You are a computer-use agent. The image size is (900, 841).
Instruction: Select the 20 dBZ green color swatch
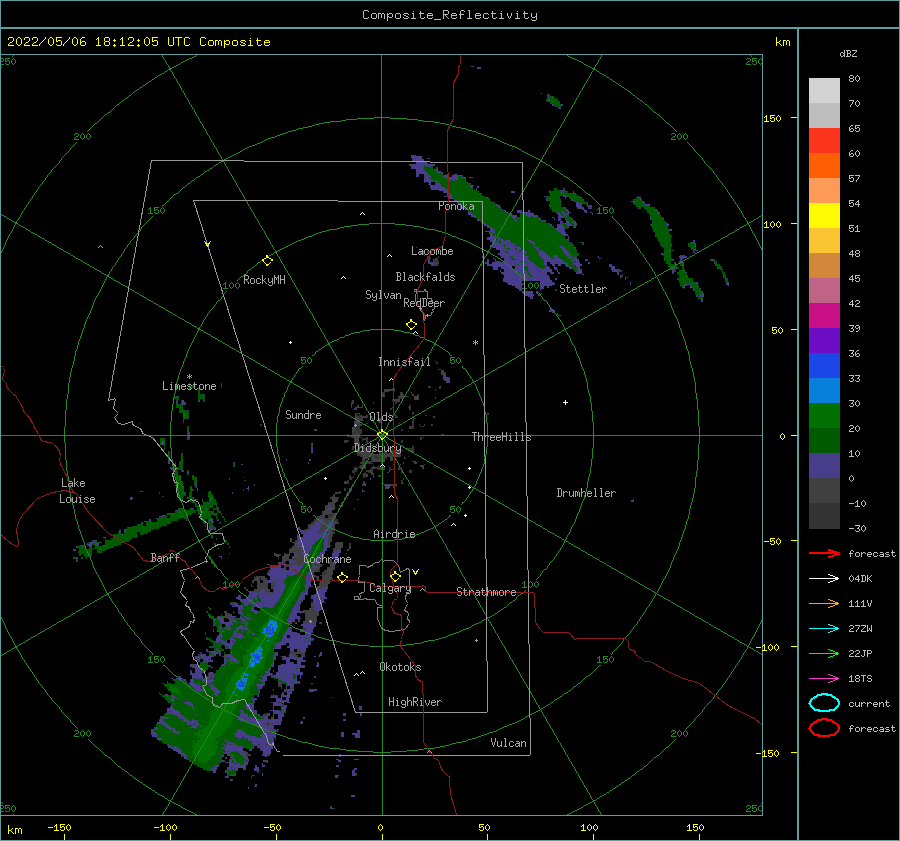824,416
